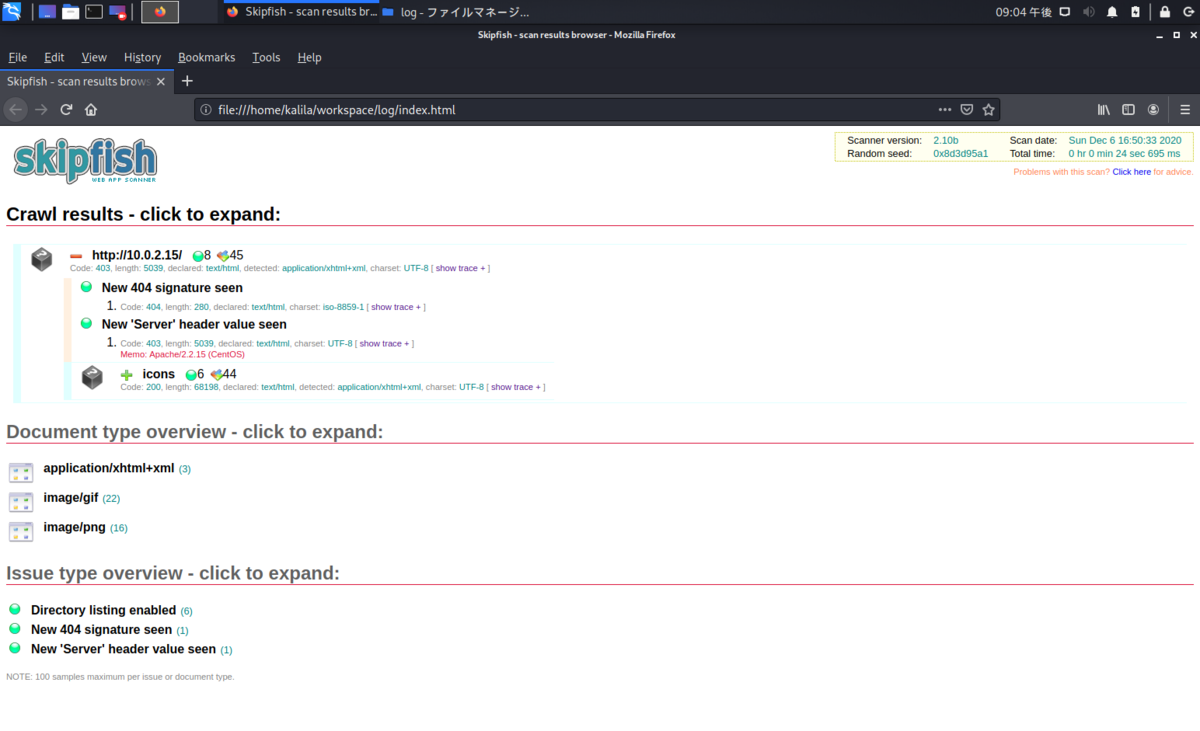The width and height of the screenshot is (1200, 731).
Task: Open the History menu
Action: [x=143, y=57]
